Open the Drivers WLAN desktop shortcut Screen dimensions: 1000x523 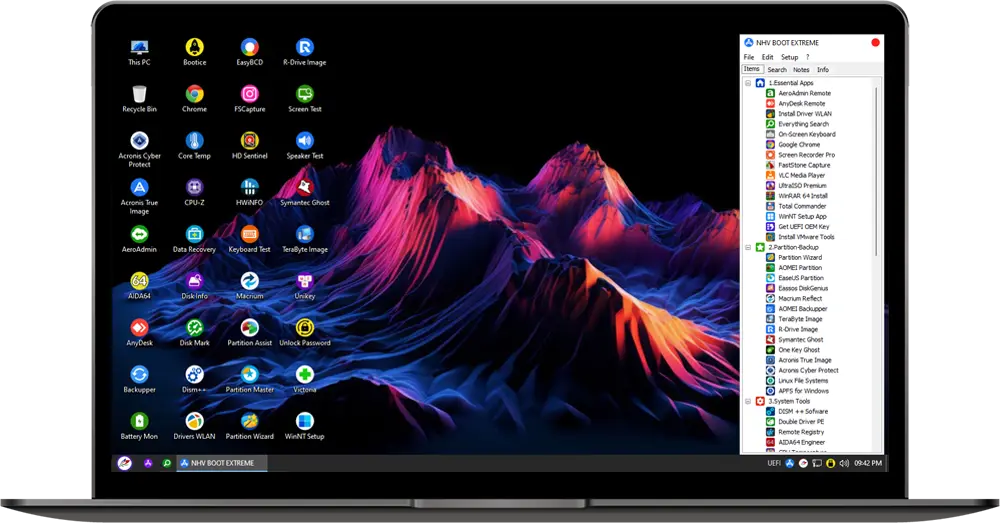point(195,426)
